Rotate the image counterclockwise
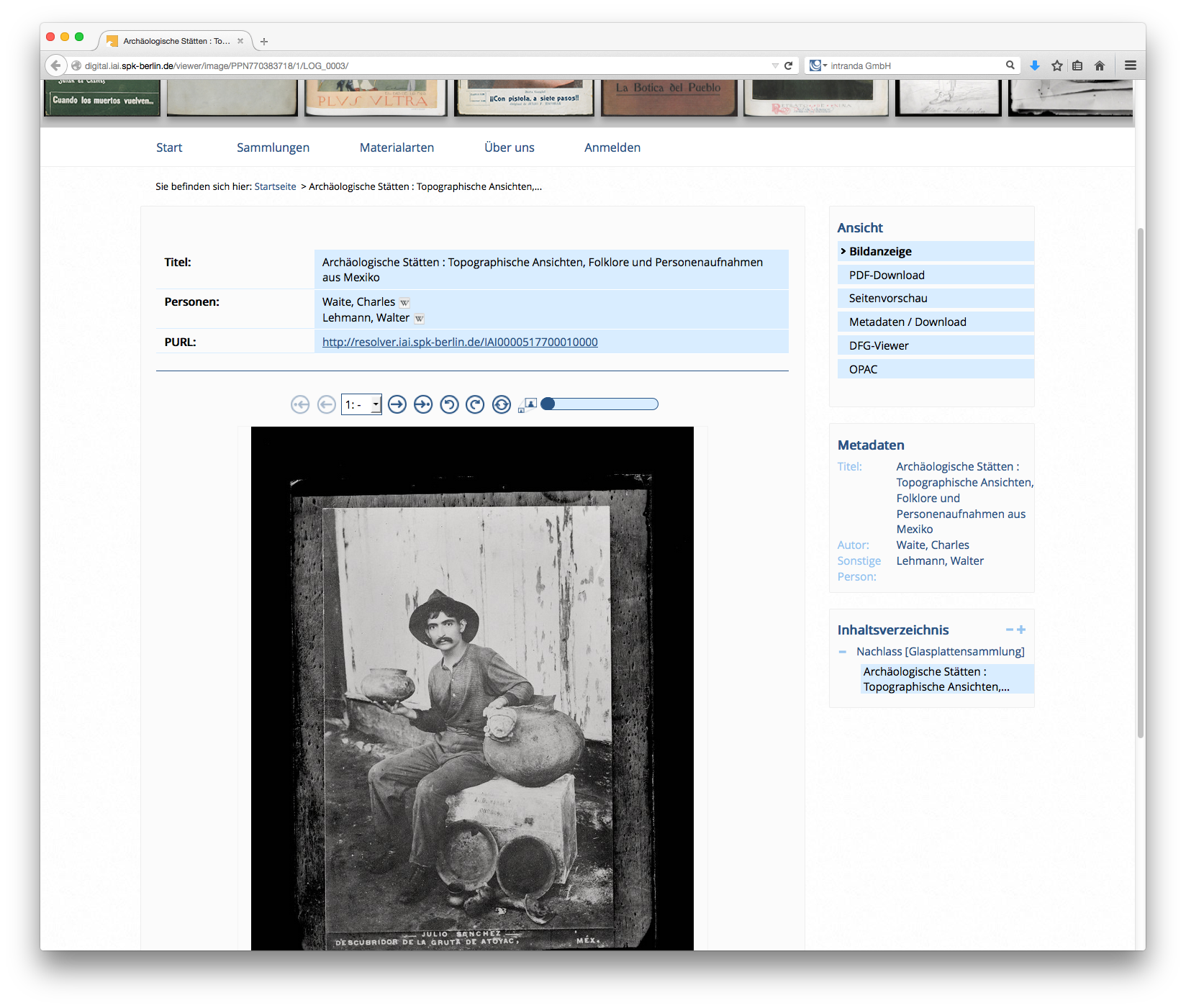Image resolution: width=1186 pixels, height=1008 pixels. click(x=449, y=404)
